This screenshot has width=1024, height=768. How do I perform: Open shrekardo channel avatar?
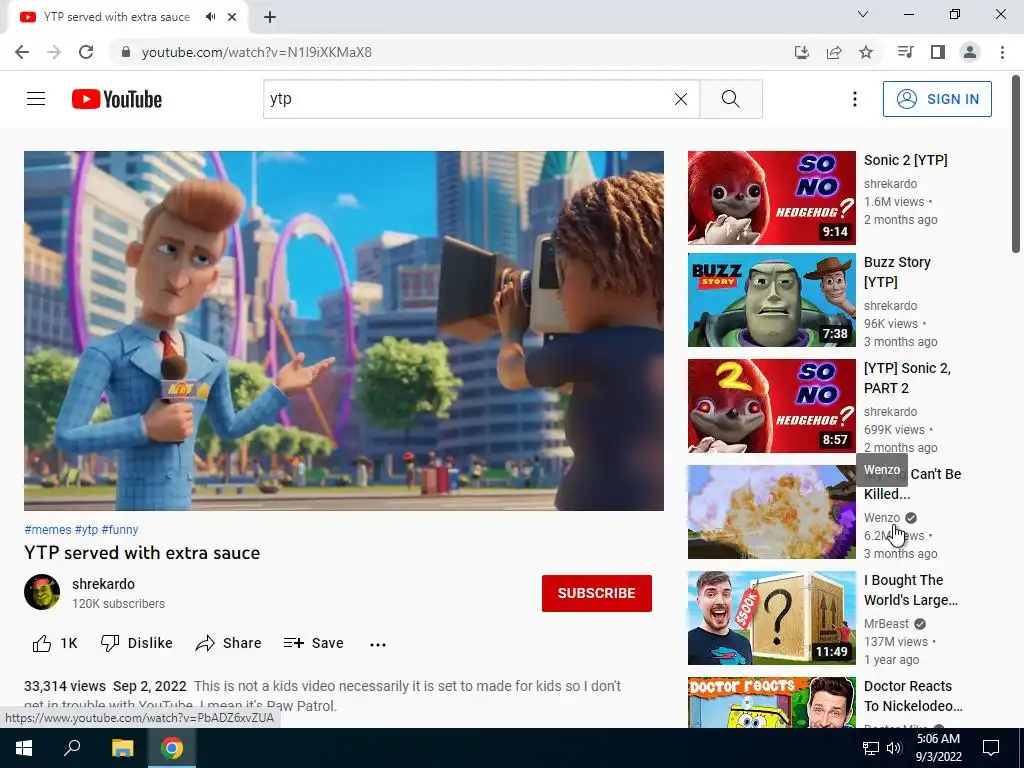(42, 592)
